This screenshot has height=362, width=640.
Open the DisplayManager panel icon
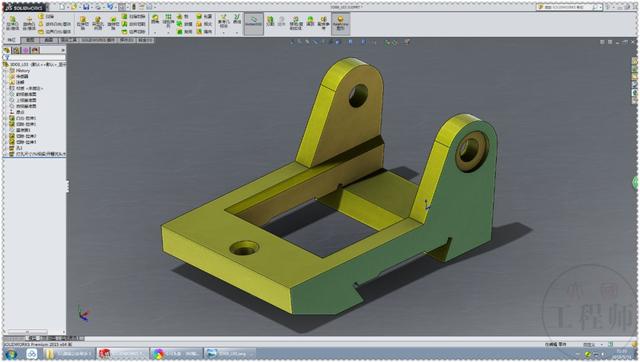click(x=36, y=50)
